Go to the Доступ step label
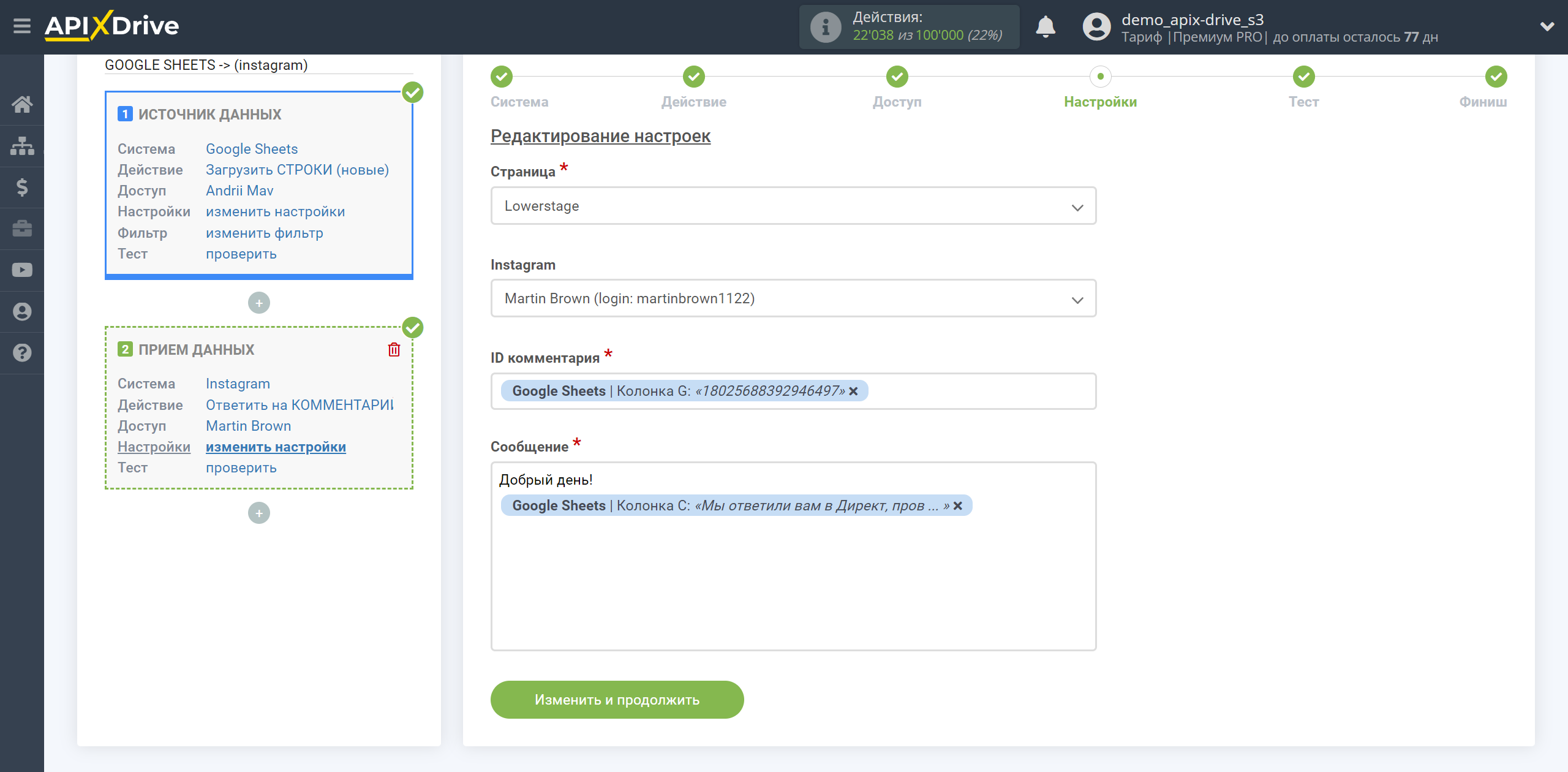This screenshot has height=772, width=1568. click(x=897, y=102)
